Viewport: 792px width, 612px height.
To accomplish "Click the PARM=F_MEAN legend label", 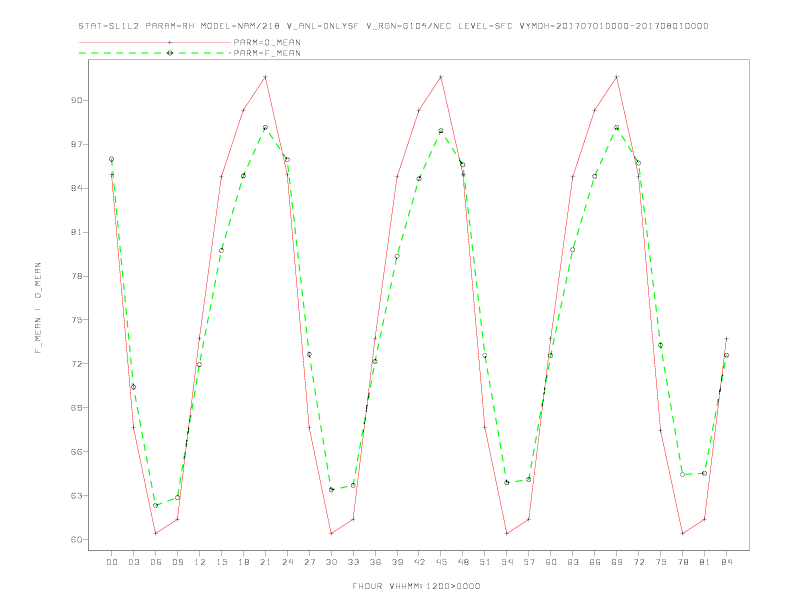I will (x=267, y=53).
